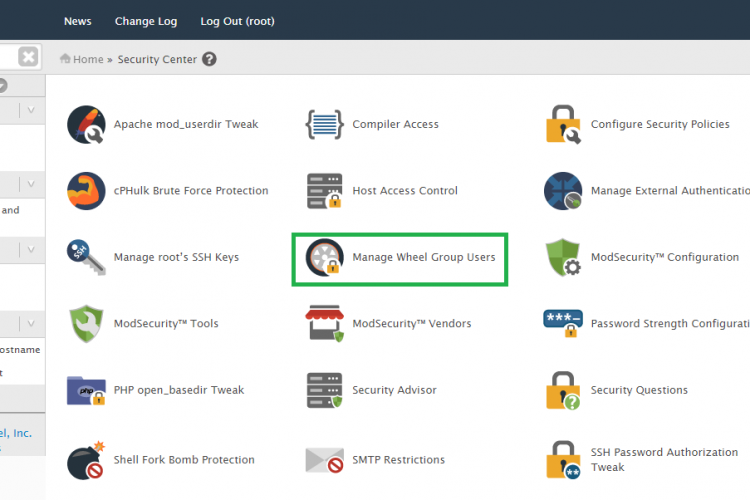Image resolution: width=750 pixels, height=500 pixels.
Task: Expand the sidebar chevron below the word 'and'
Action: coord(31,250)
